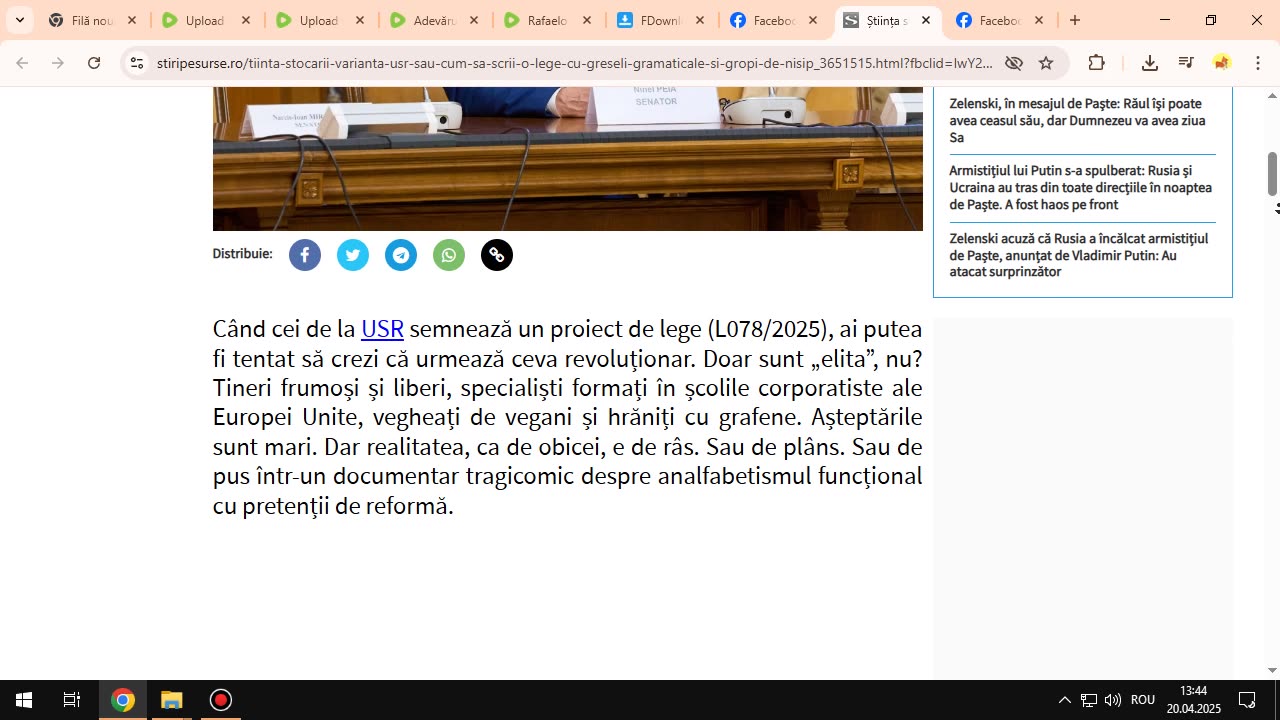Image resolution: width=1280 pixels, height=720 pixels.
Task: Close the Știința tab
Action: (926, 20)
